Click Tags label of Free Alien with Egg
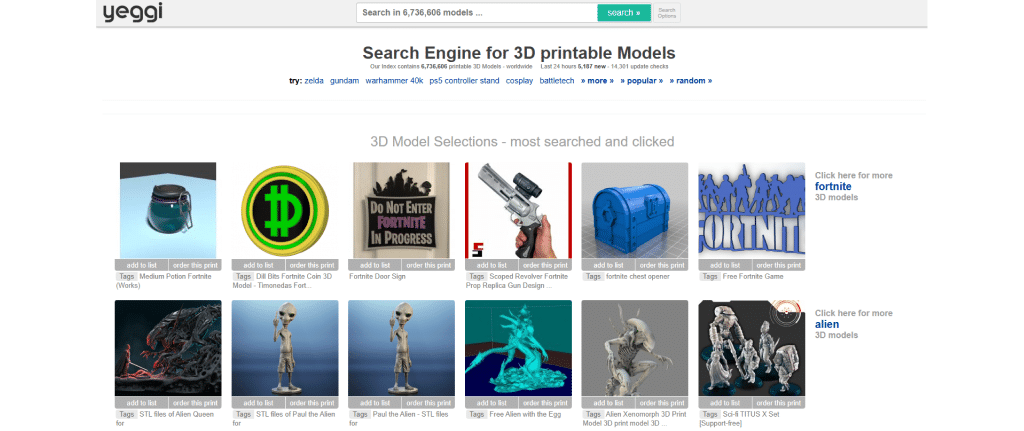Image resolution: width=1024 pixels, height=431 pixels. [477, 415]
